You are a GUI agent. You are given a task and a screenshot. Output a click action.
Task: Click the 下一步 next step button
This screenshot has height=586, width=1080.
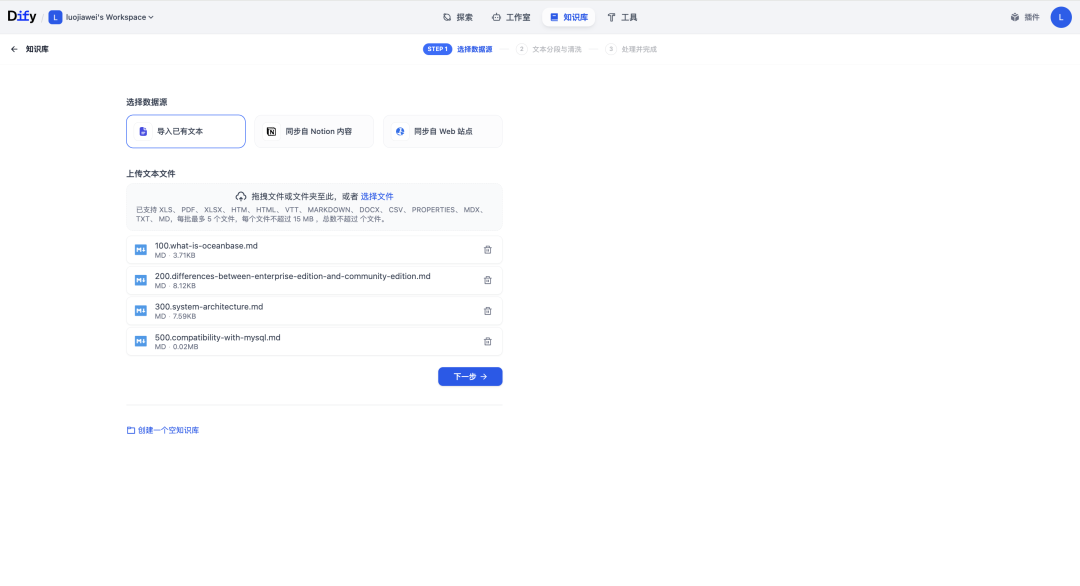point(469,376)
